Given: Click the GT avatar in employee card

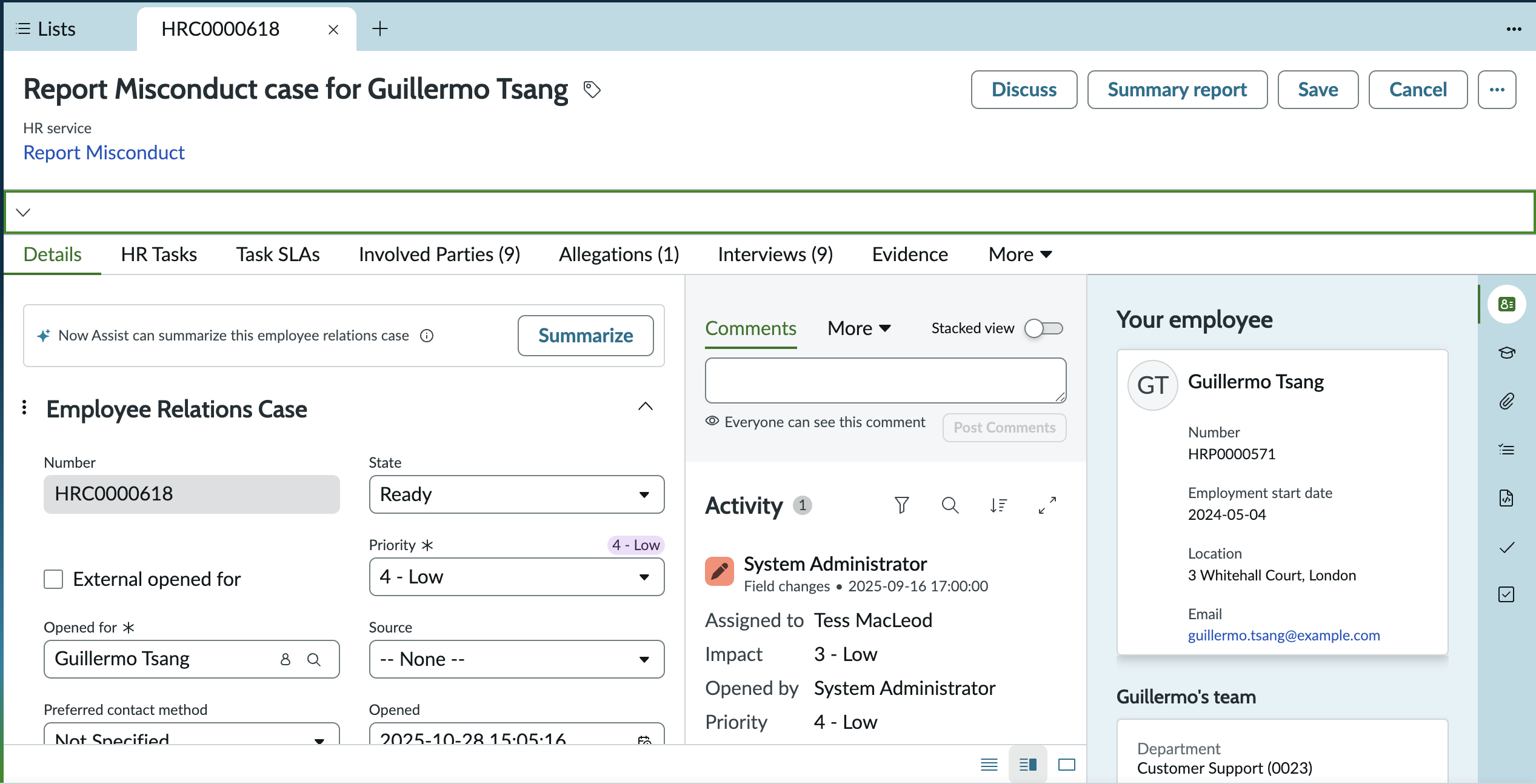Looking at the screenshot, I should (x=1152, y=385).
